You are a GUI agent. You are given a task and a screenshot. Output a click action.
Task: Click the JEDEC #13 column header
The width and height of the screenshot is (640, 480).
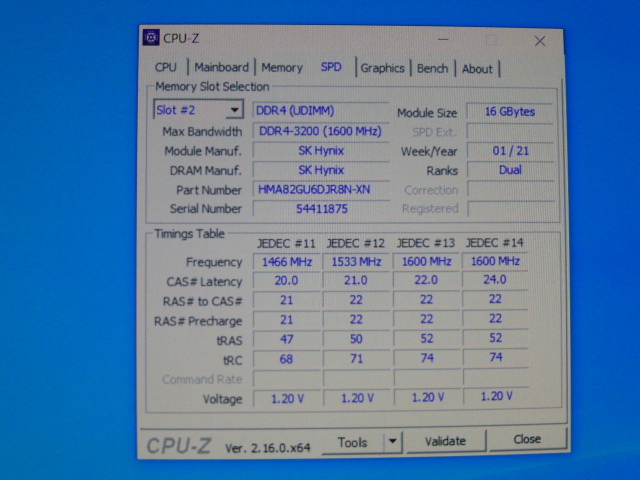(426, 243)
